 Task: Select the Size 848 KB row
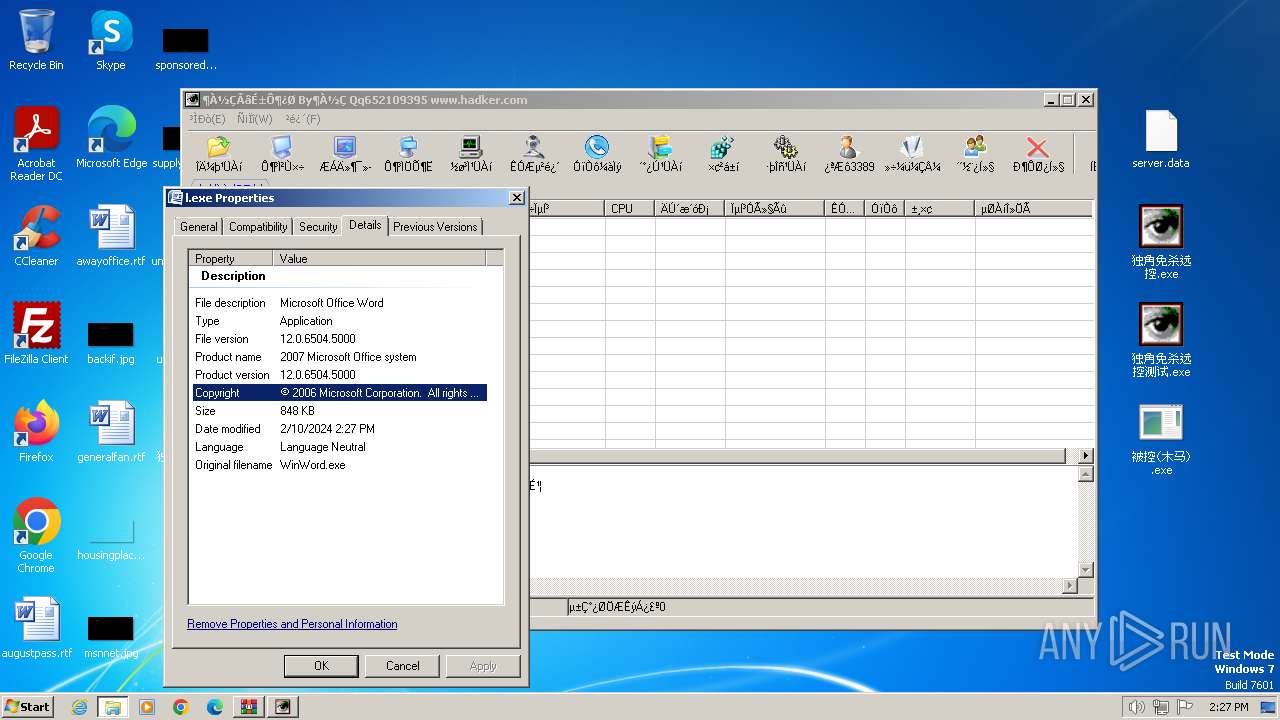point(340,411)
